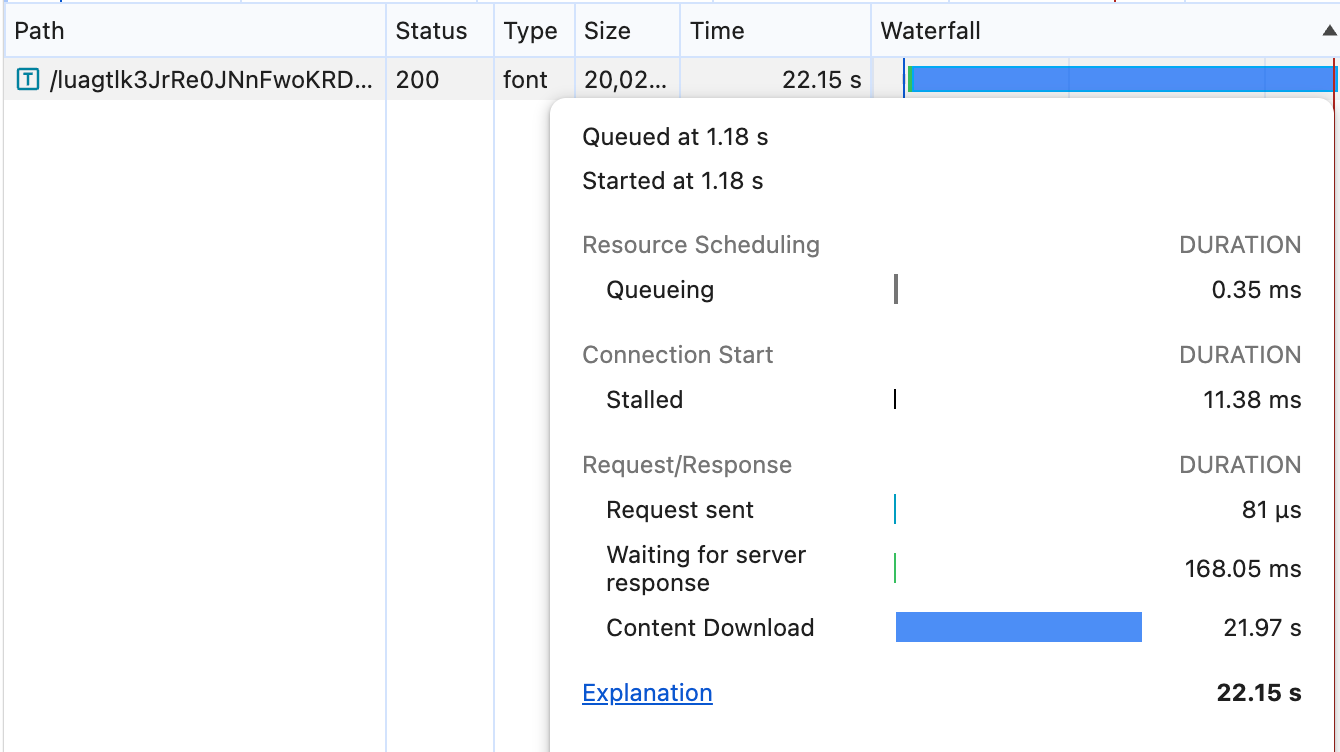This screenshot has height=752, width=1340.
Task: Sort by the Time column header
Action: coord(717,31)
